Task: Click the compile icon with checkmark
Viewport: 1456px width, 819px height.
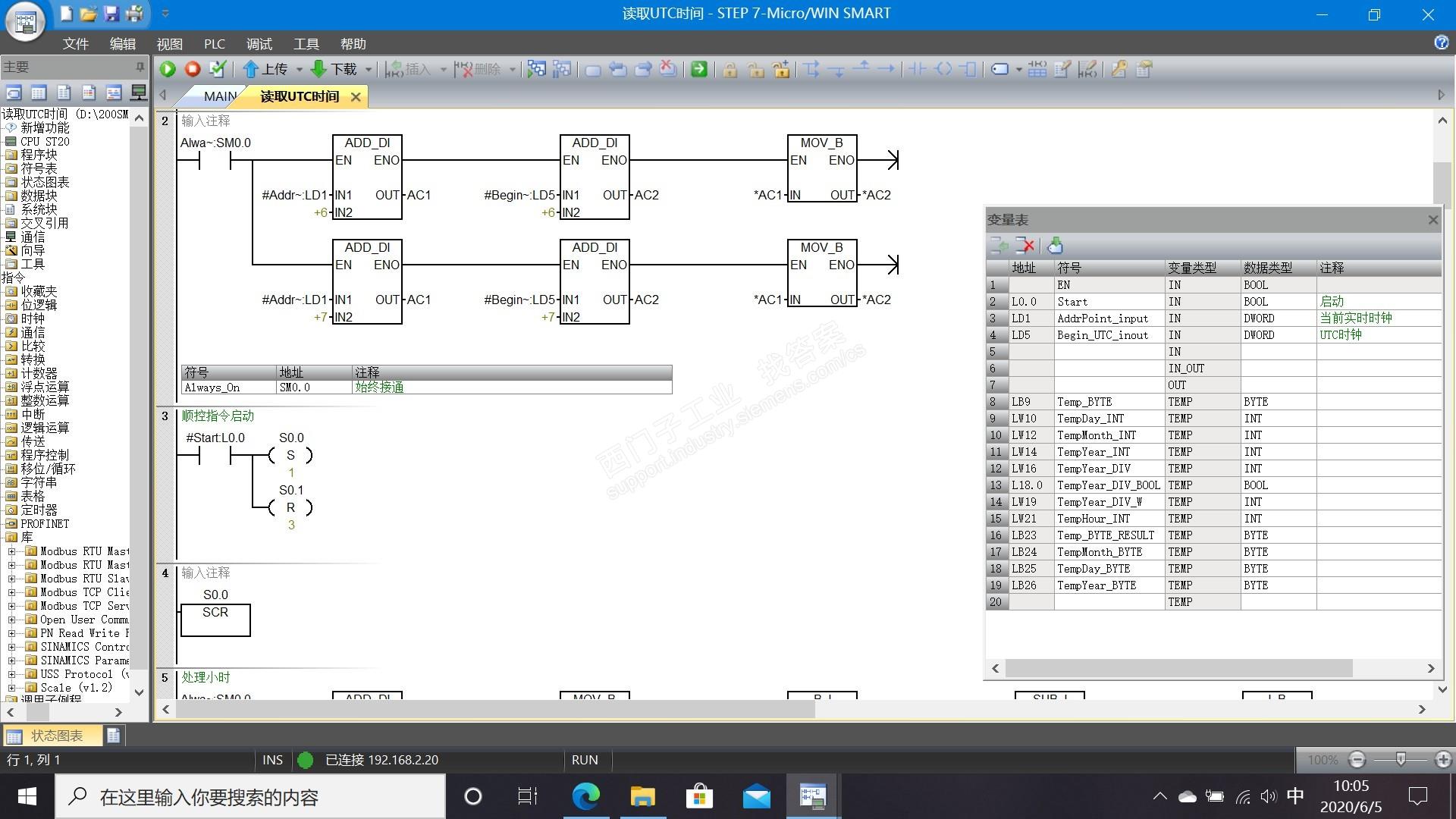Action: (x=218, y=70)
